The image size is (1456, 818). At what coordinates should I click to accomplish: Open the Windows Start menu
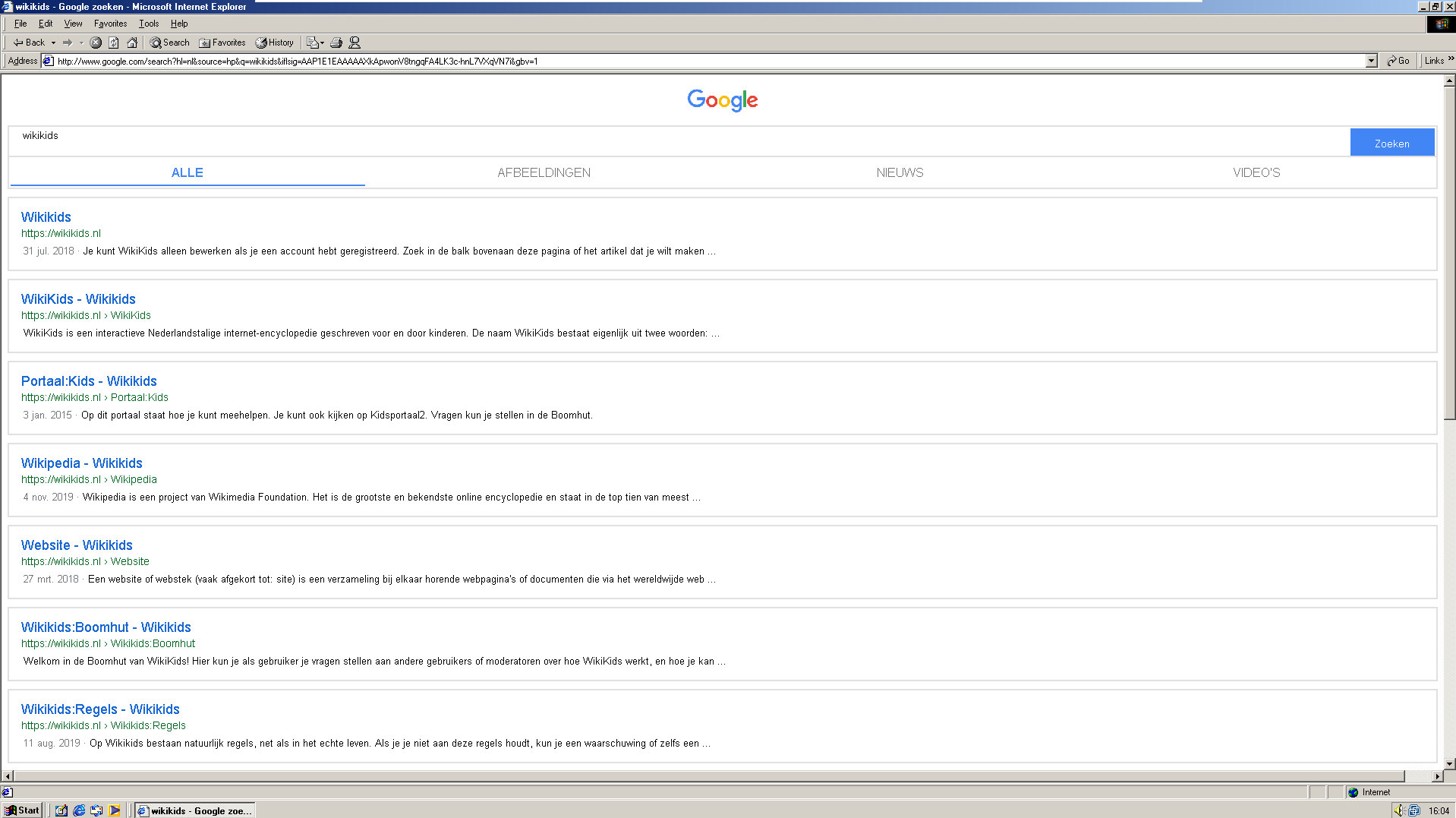(22, 810)
